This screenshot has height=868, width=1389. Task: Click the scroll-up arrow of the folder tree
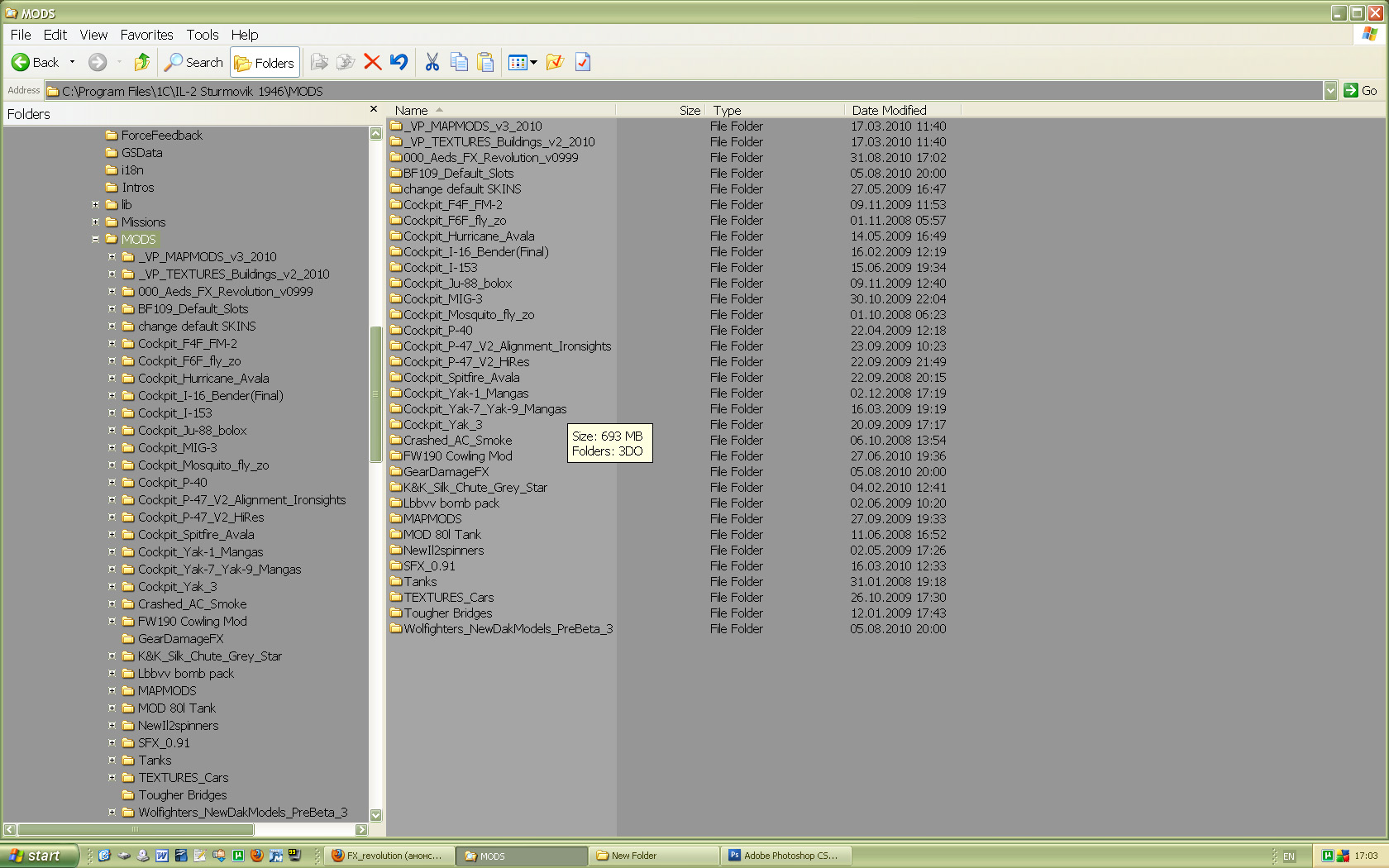tap(375, 133)
